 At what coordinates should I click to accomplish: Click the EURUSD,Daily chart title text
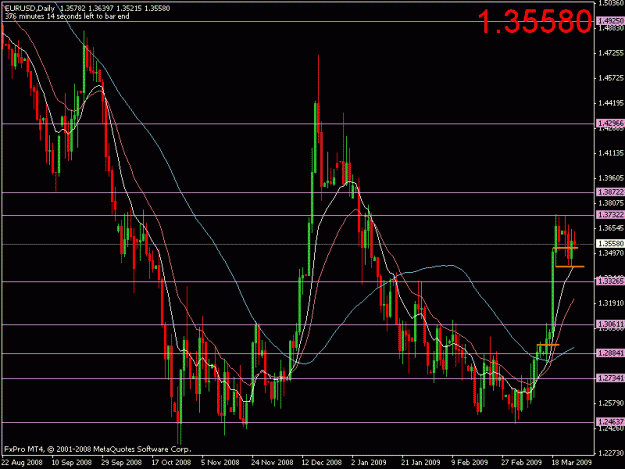(x=29, y=8)
